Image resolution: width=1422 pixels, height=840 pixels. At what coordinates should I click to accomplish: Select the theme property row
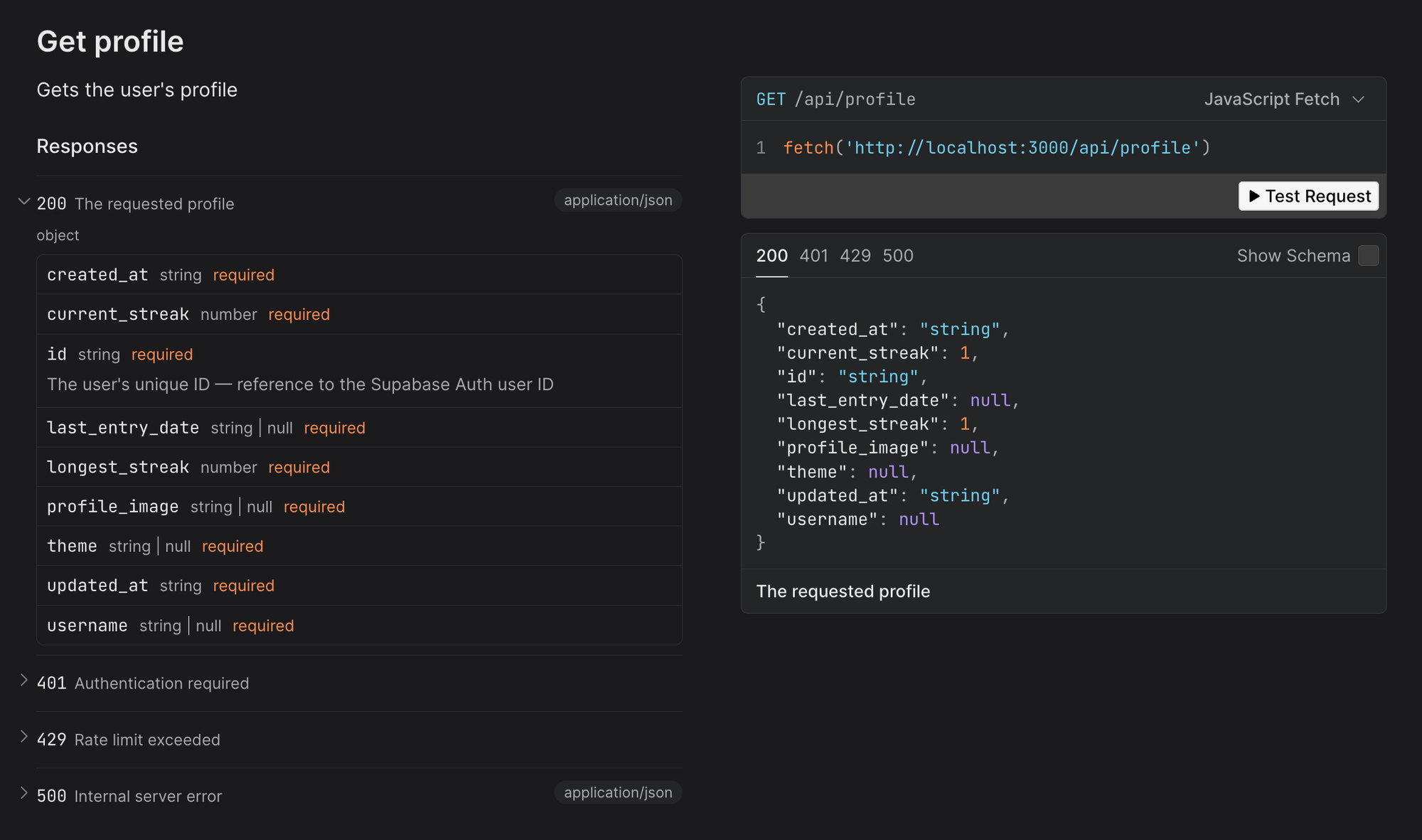(359, 546)
